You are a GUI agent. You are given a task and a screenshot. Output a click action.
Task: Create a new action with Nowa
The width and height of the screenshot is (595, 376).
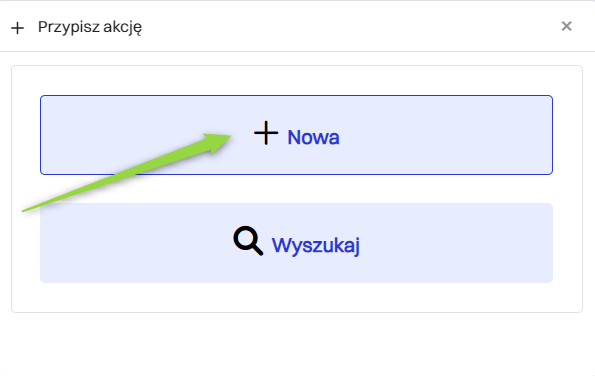click(x=296, y=135)
